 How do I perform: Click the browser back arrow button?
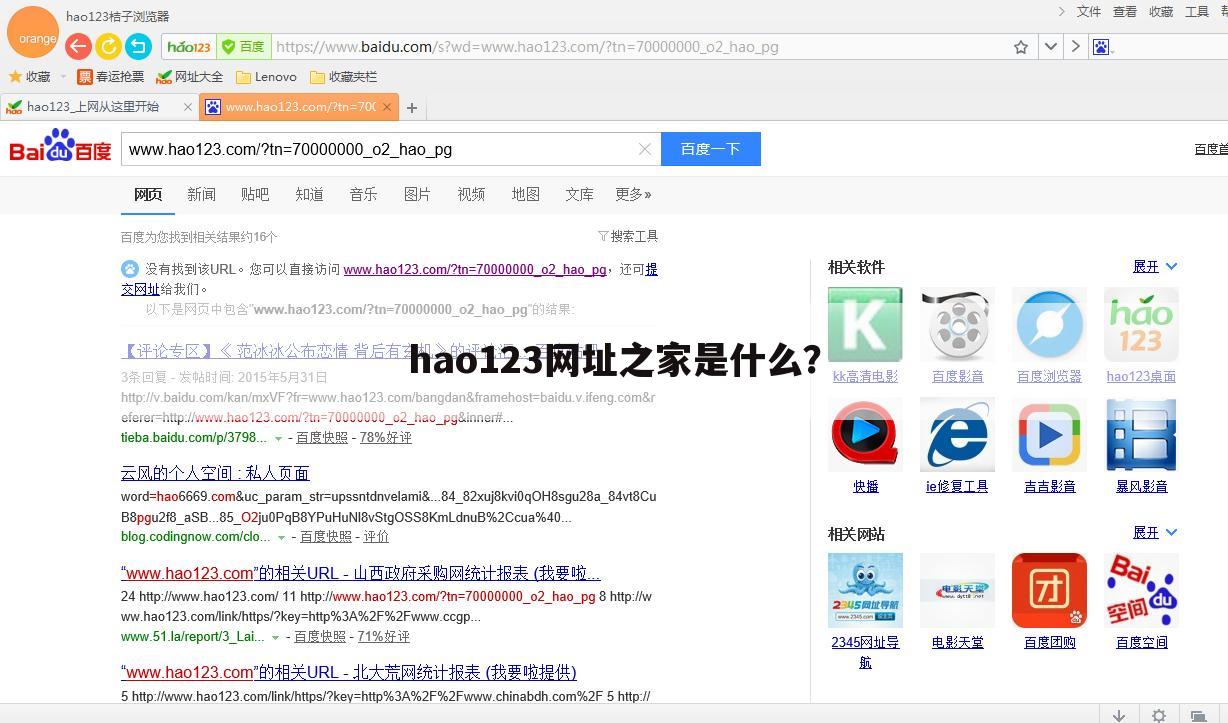(78, 46)
